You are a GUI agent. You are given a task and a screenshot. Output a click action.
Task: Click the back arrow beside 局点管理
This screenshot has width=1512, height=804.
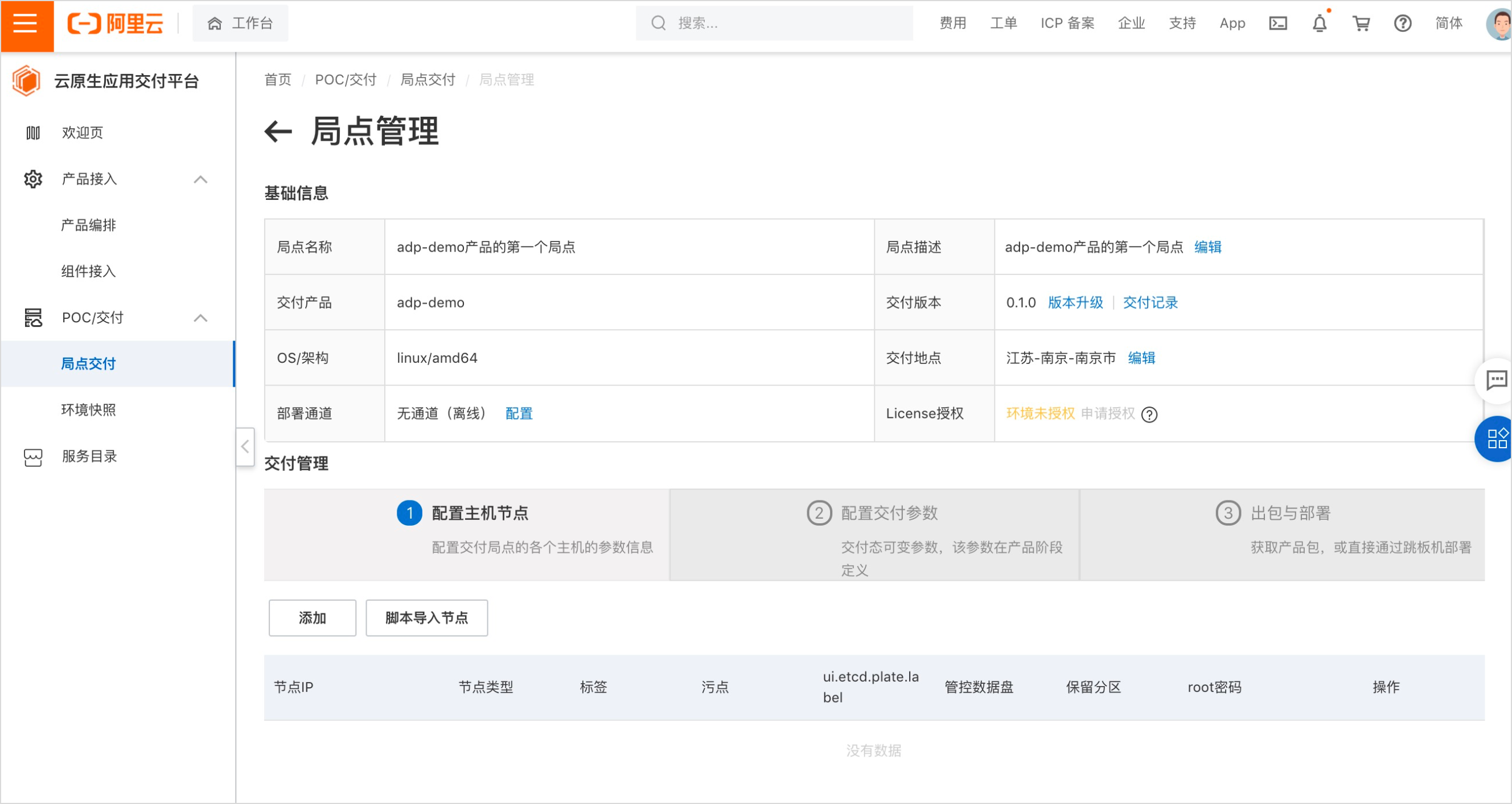(x=278, y=131)
